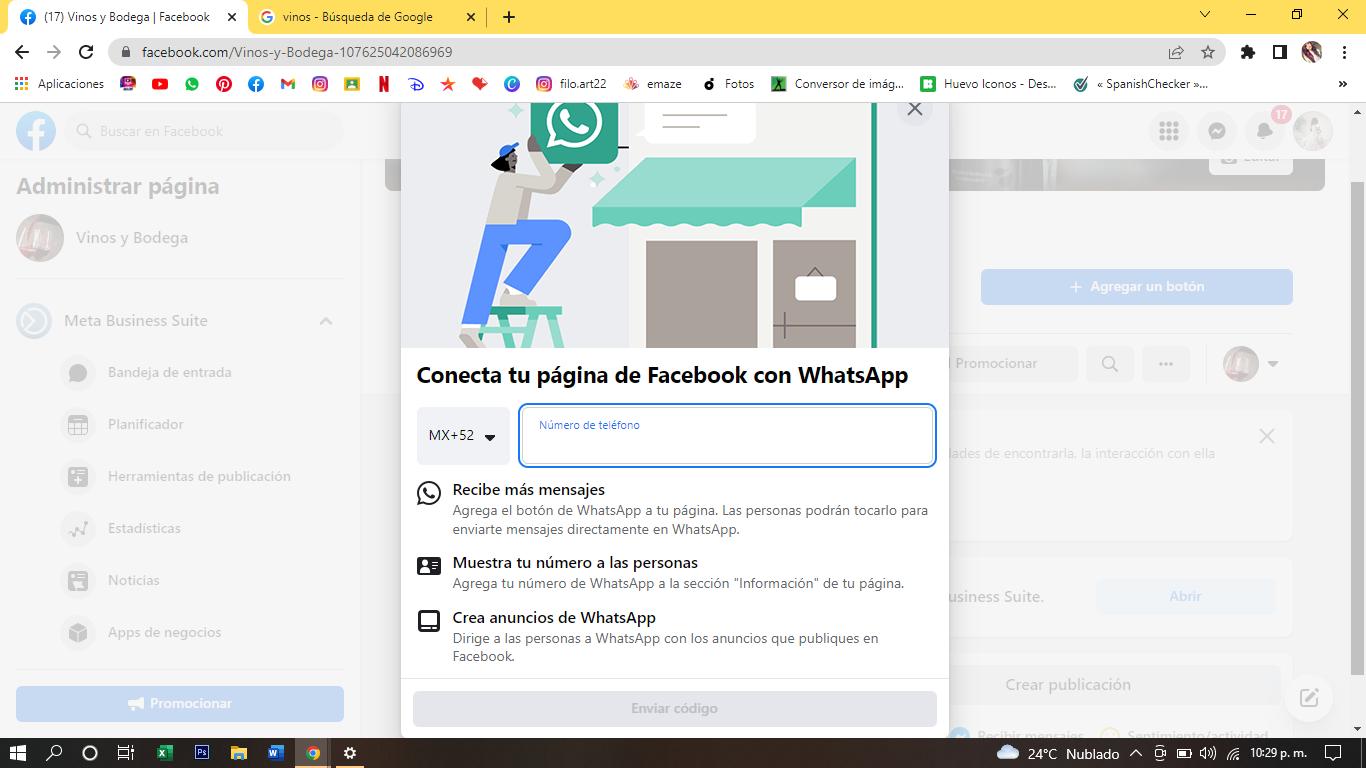Open Noticias in the sidebar
The width and height of the screenshot is (1366, 768).
tap(134, 580)
